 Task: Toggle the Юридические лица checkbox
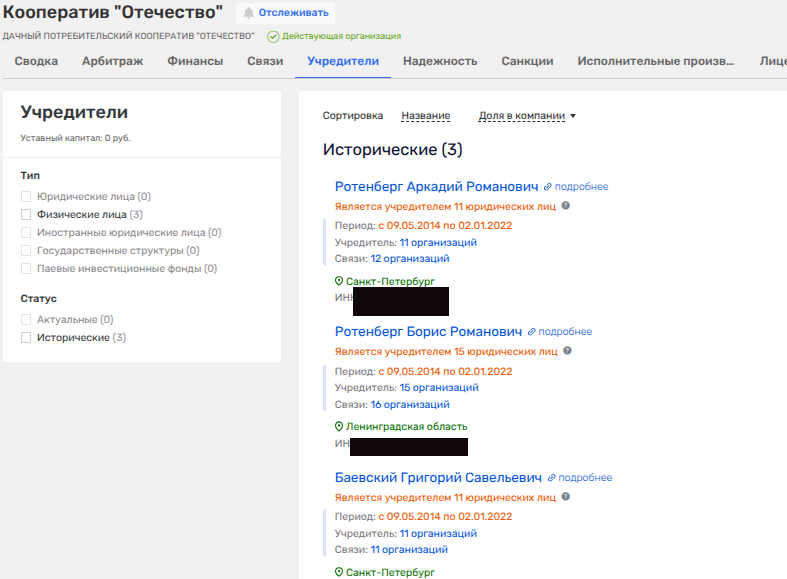27,197
